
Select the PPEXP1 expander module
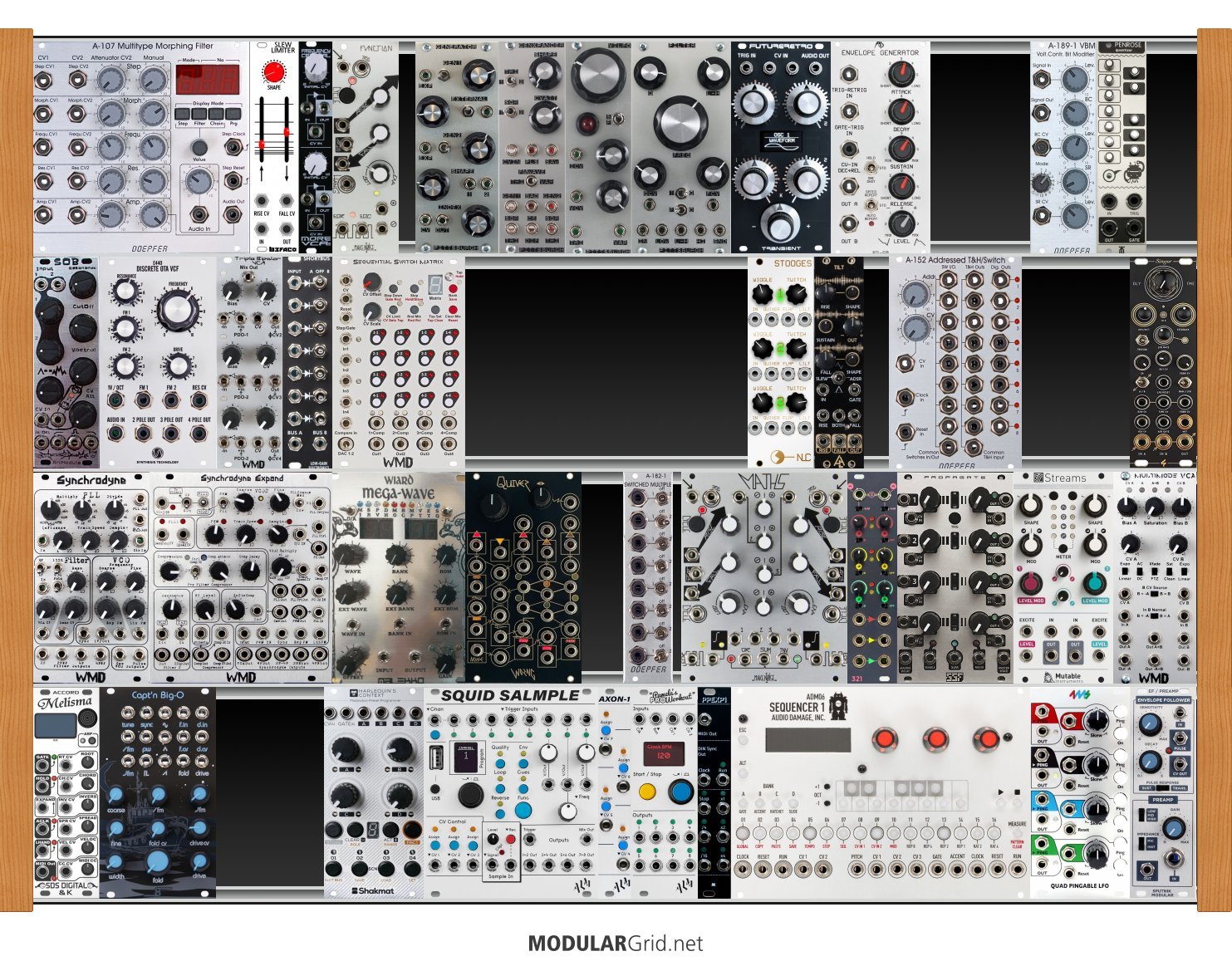(714, 792)
